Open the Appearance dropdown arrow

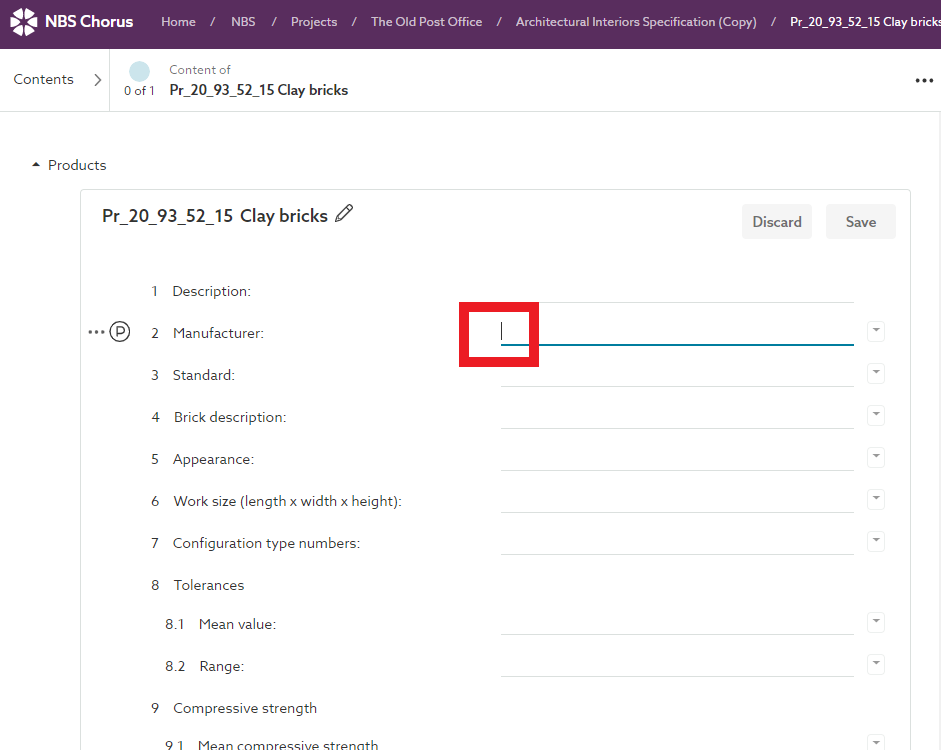point(876,457)
